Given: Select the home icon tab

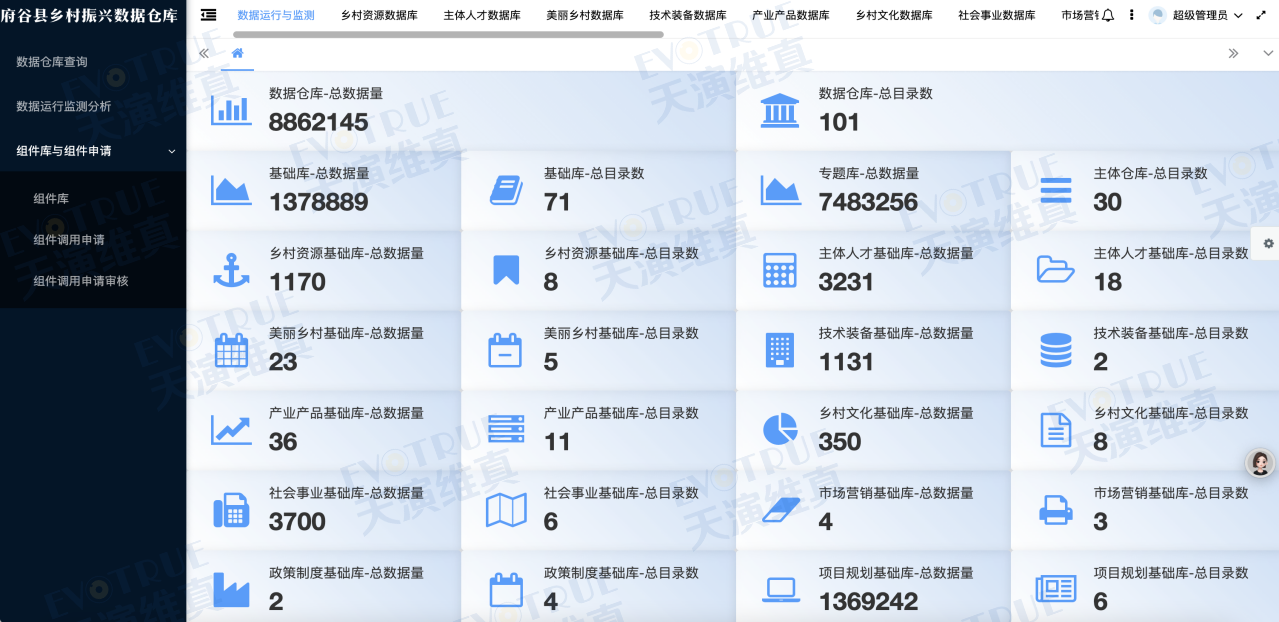Looking at the screenshot, I should coord(236,55).
